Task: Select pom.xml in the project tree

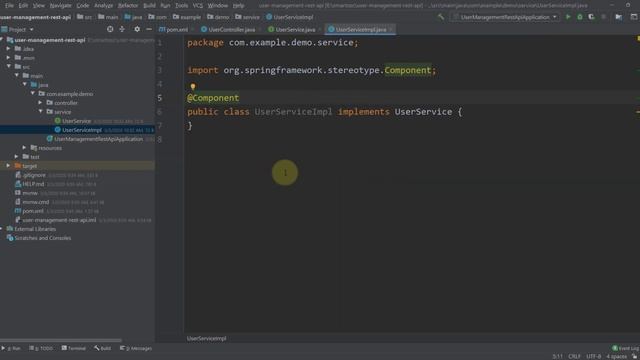Action: pos(33,211)
